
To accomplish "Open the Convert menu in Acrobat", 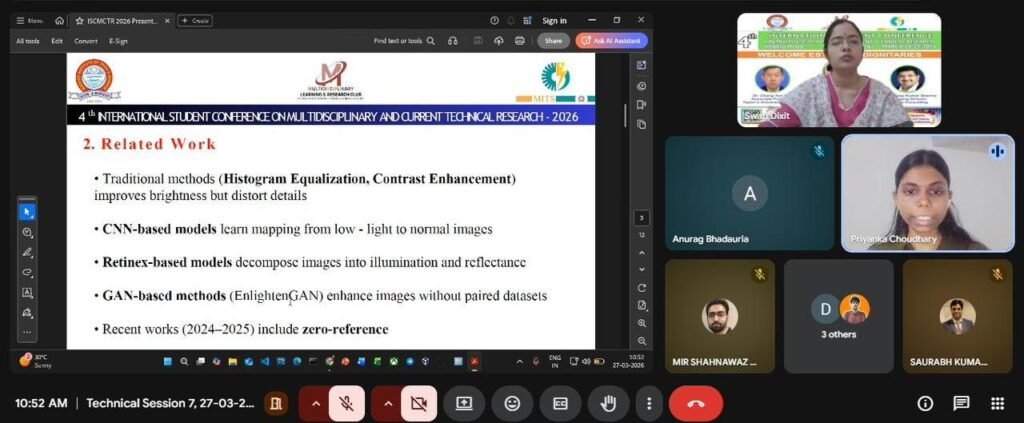I will (86, 41).
